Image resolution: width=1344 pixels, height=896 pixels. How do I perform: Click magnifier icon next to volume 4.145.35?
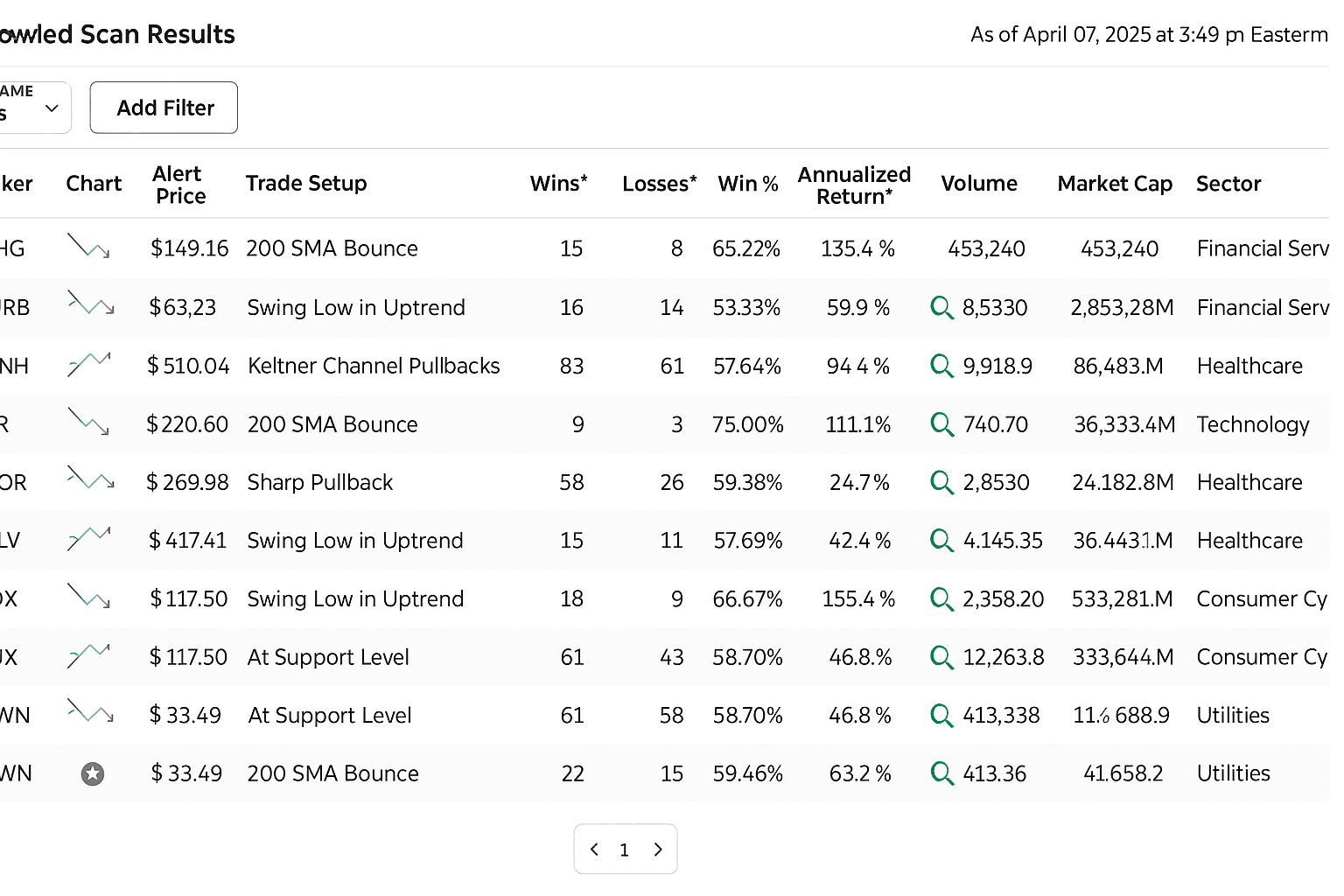(x=941, y=541)
